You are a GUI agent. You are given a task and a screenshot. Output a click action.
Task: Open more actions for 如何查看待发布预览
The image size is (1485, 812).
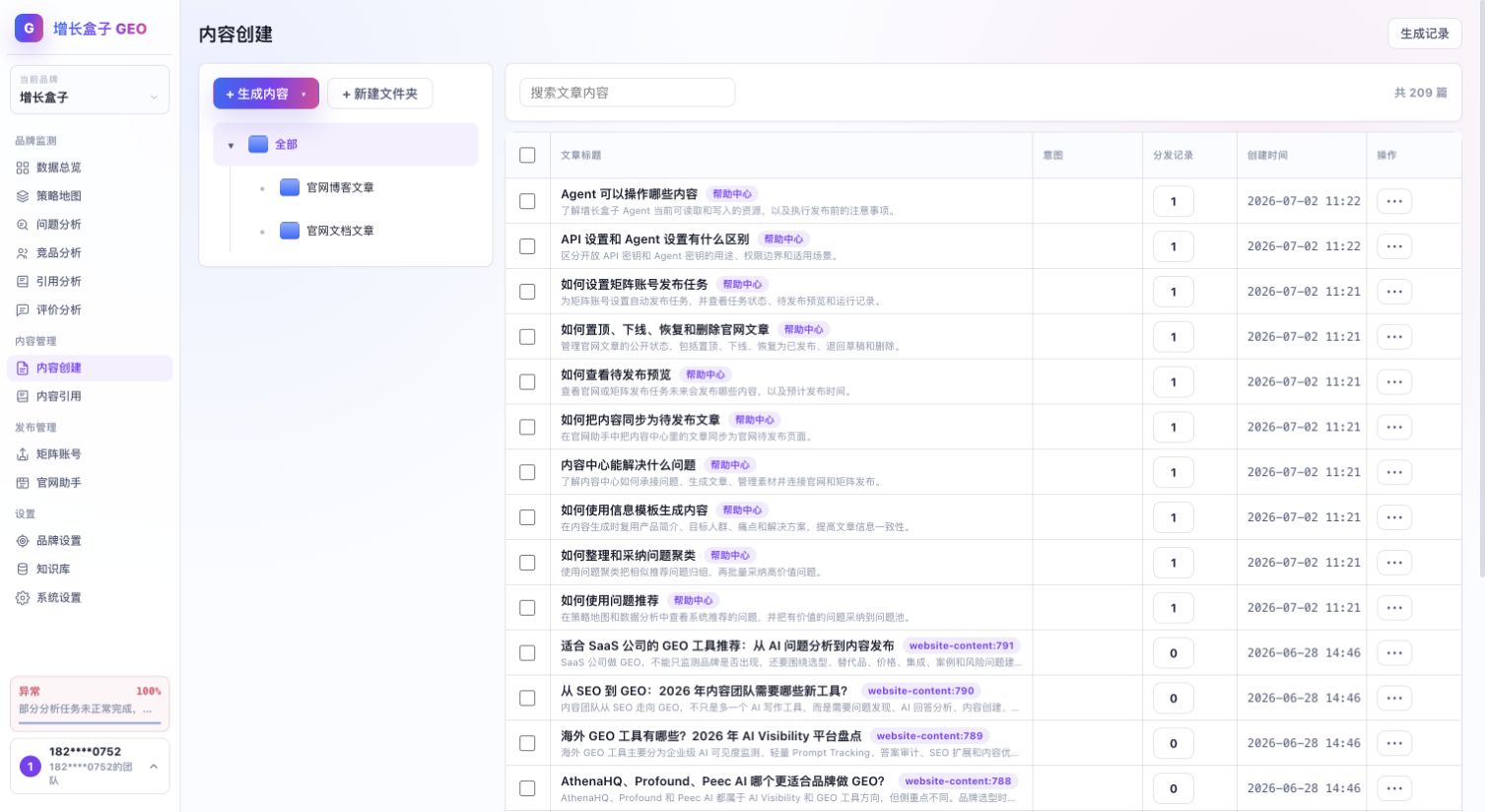pos(1394,382)
